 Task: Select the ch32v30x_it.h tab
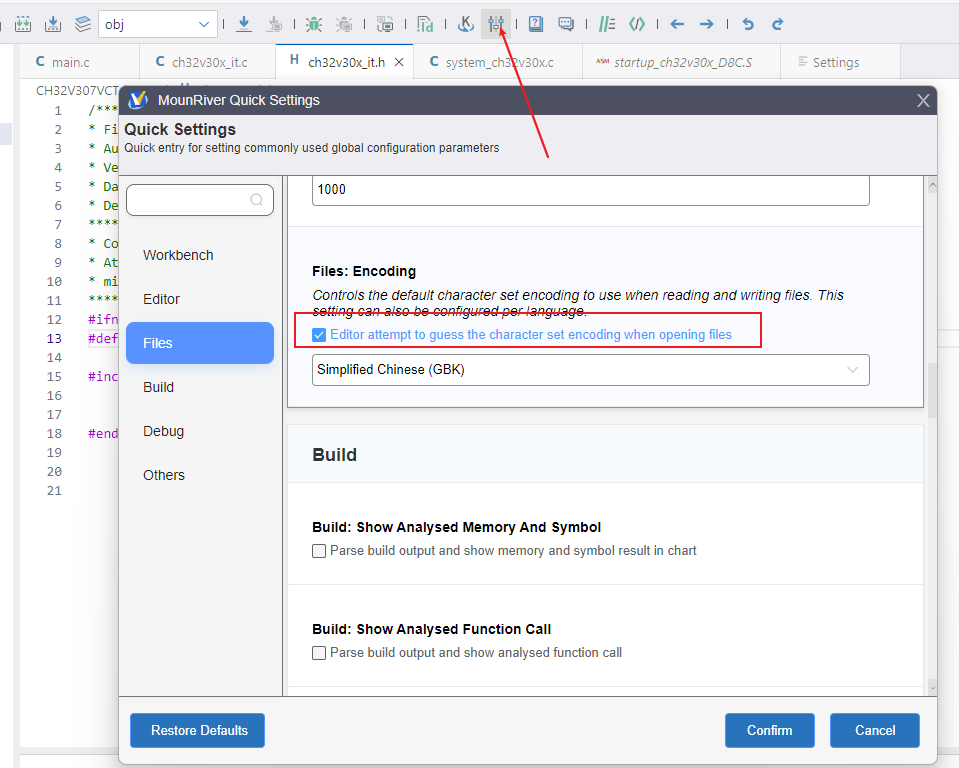click(346, 62)
